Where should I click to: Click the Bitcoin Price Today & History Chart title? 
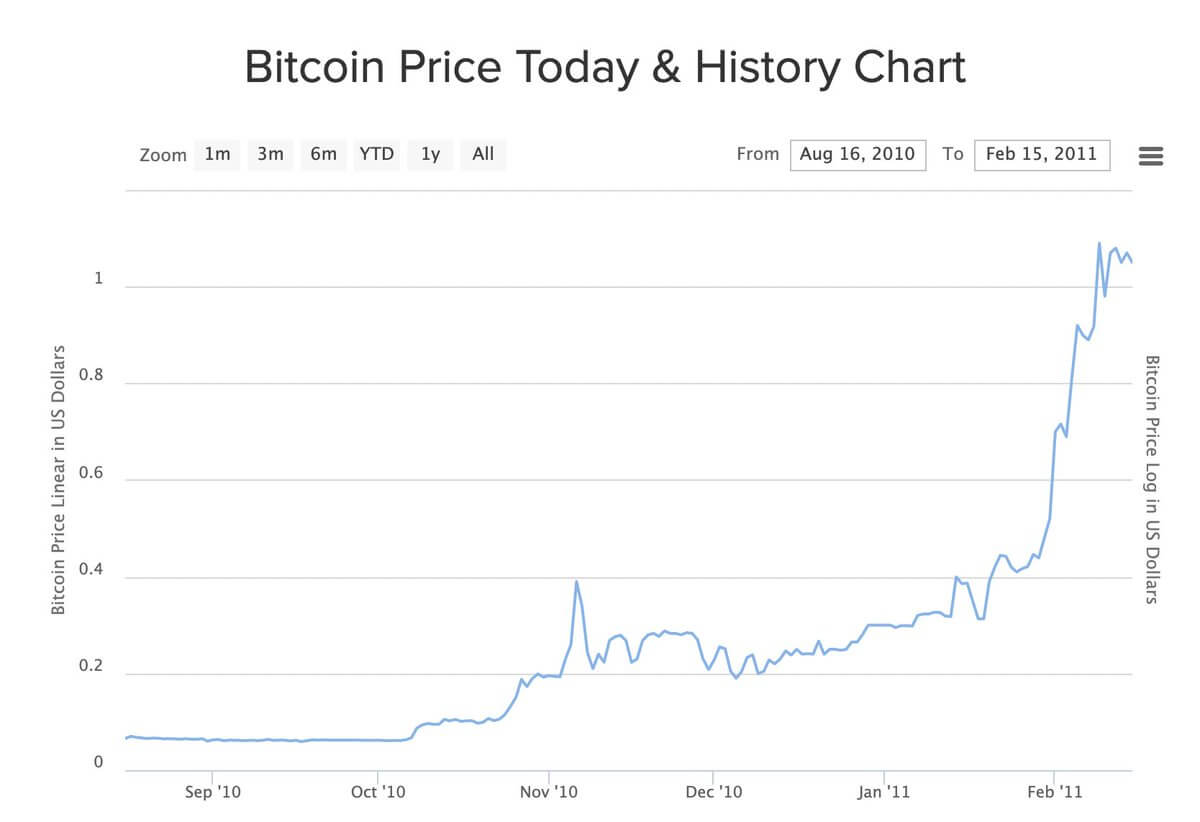(x=604, y=67)
